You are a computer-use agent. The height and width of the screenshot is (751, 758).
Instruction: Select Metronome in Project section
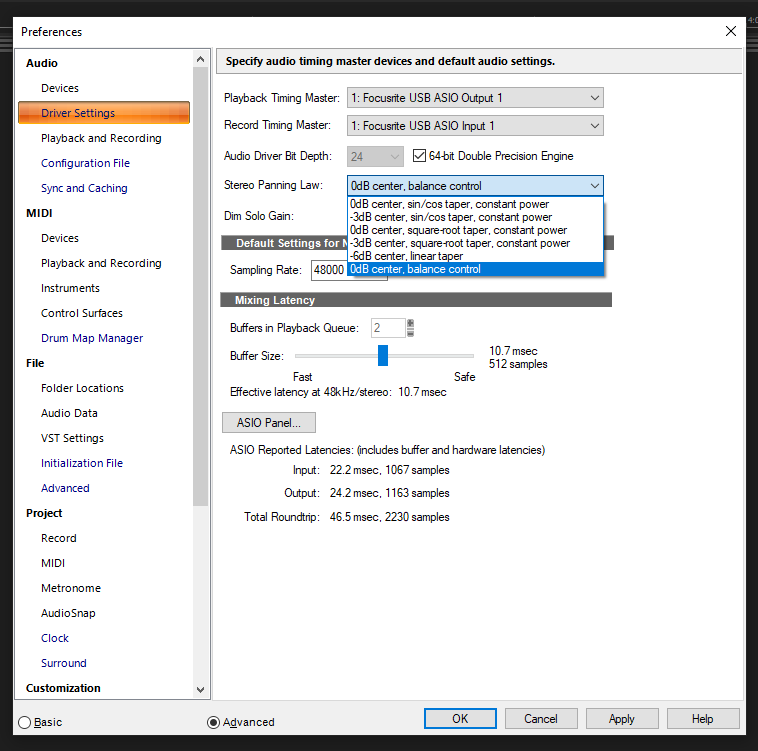pos(71,588)
